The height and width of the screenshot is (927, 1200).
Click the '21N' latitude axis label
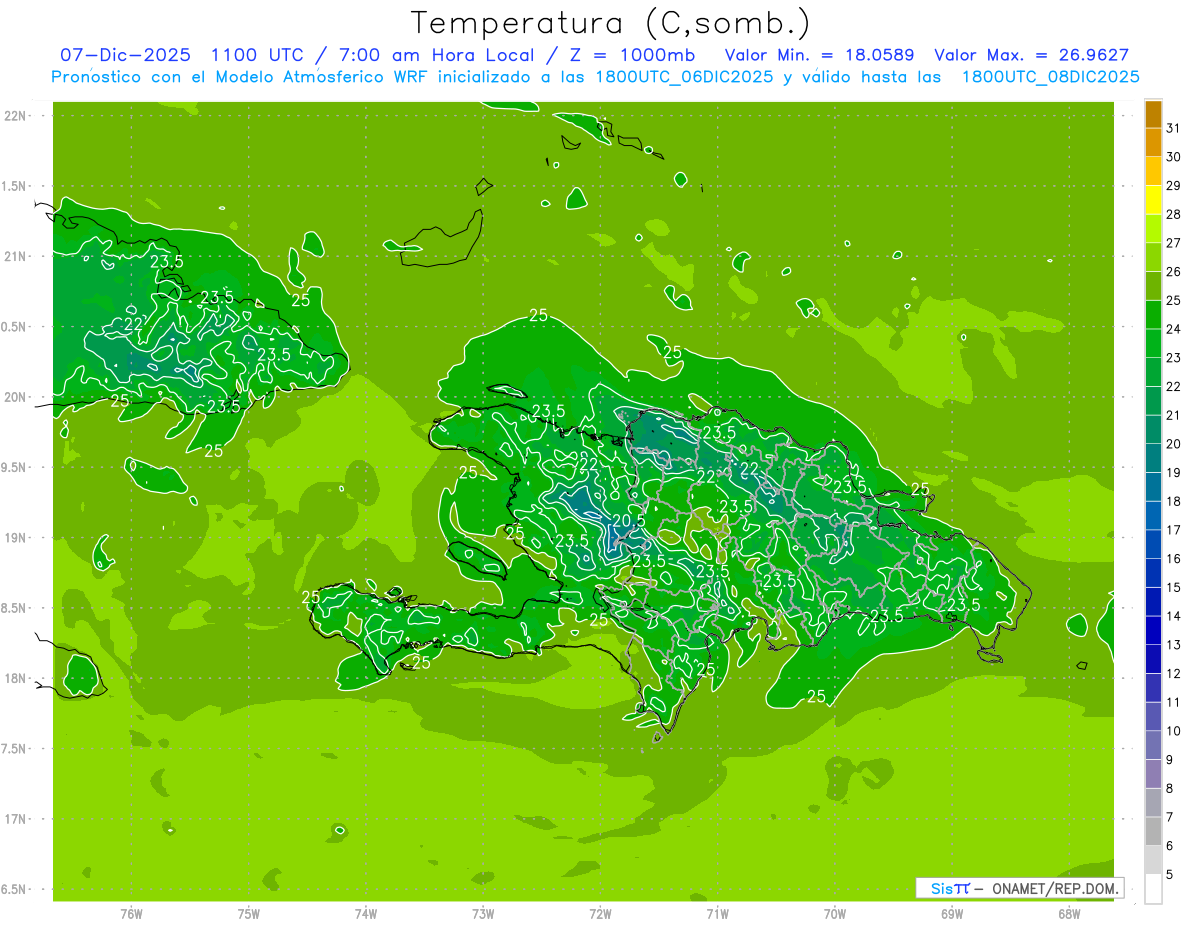[15, 256]
